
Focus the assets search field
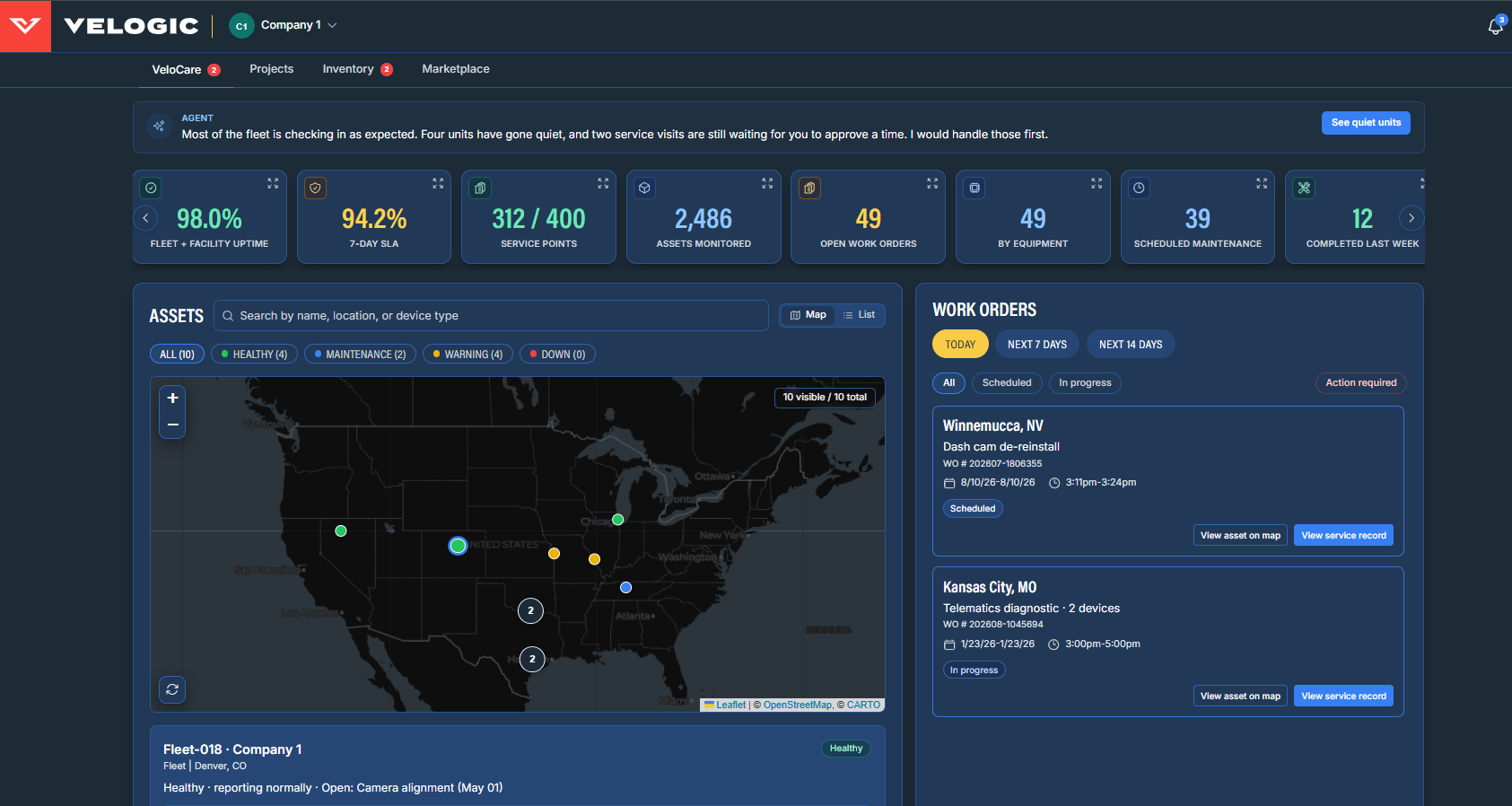491,316
